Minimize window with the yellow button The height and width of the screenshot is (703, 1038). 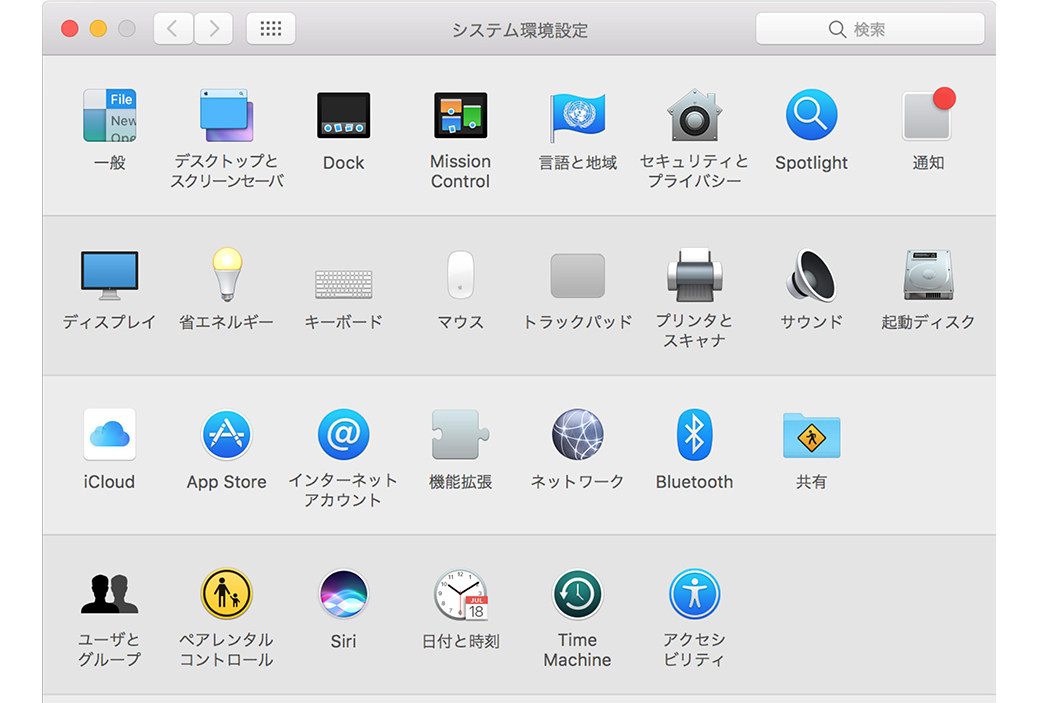click(x=99, y=28)
